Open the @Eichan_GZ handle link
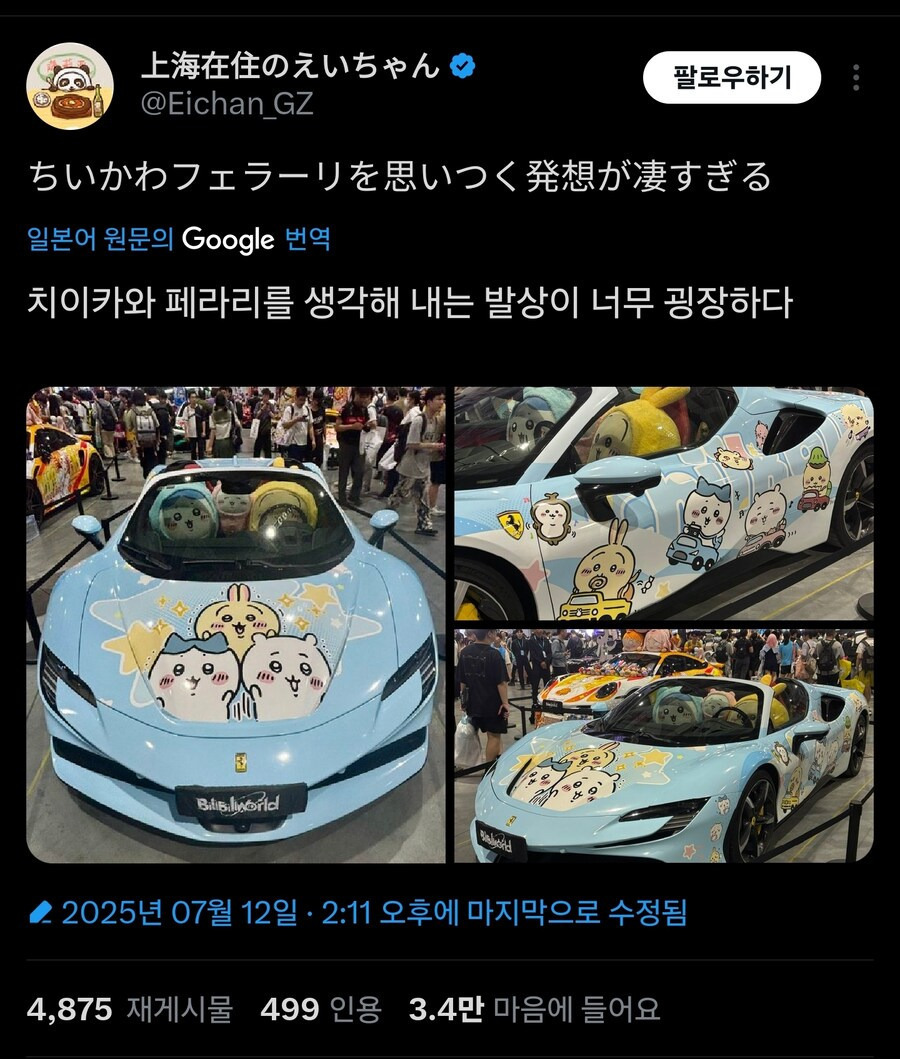The width and height of the screenshot is (900, 1059). point(227,104)
